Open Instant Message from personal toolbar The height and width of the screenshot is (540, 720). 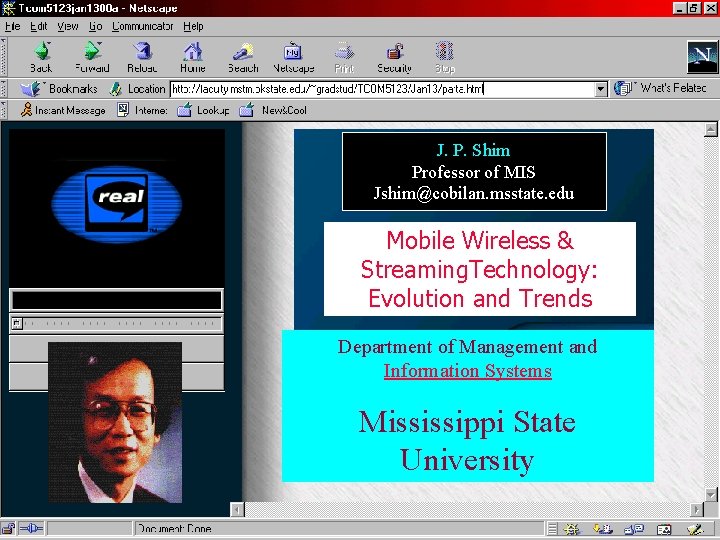tap(63, 110)
